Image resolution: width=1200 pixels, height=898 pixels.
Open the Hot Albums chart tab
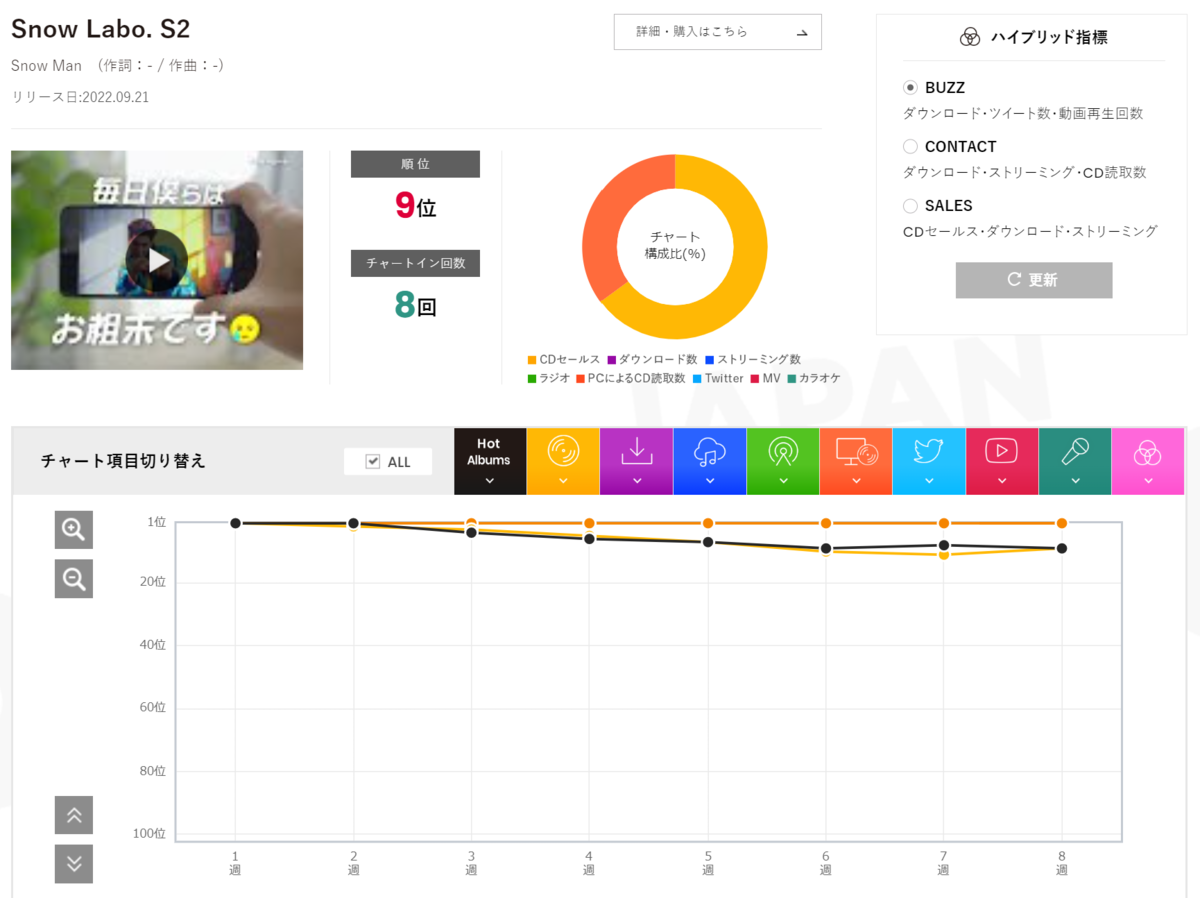489,461
